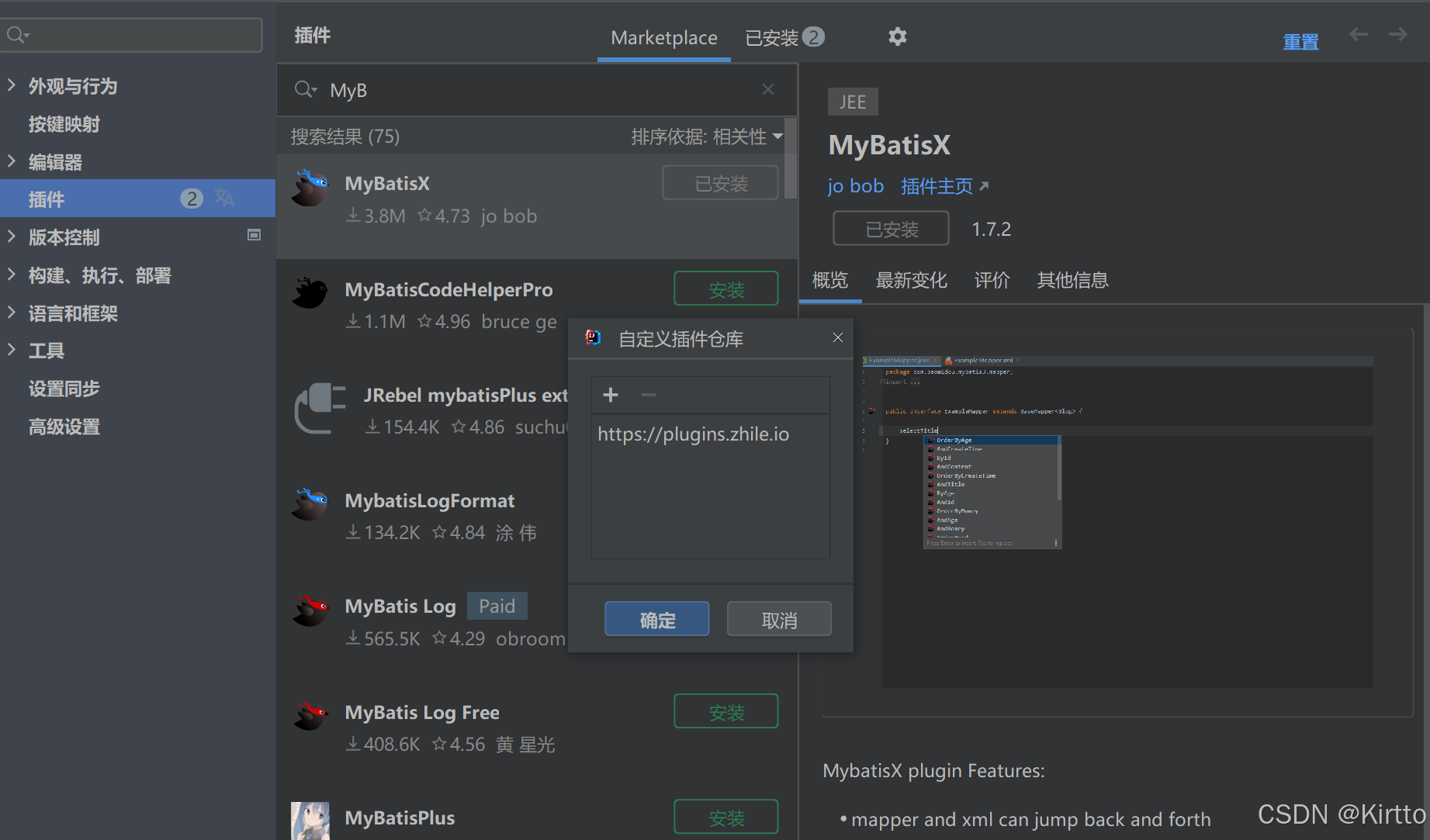Click the MyBatisCodeHelperPro bird icon

tap(310, 293)
